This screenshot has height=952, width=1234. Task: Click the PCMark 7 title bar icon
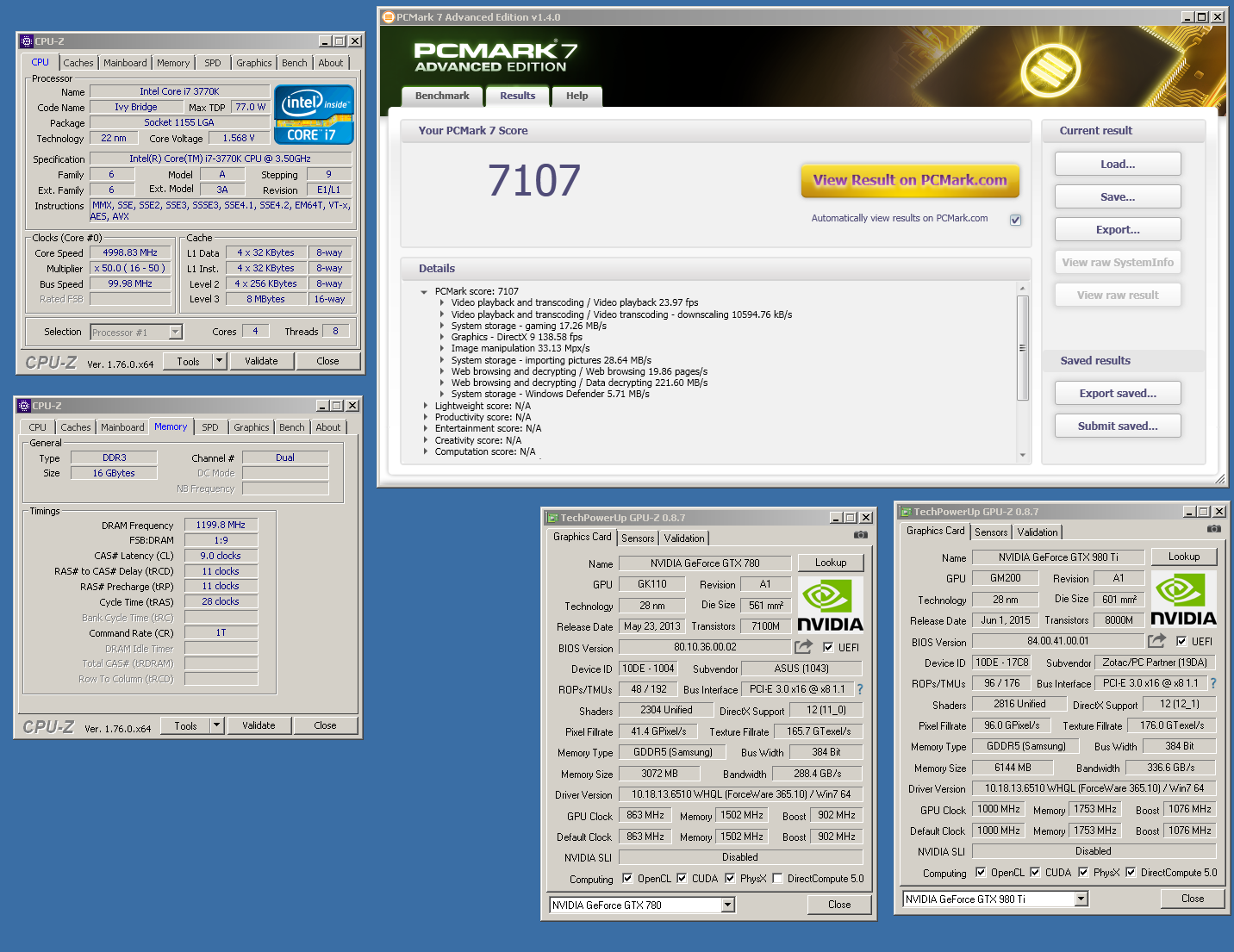[x=388, y=17]
